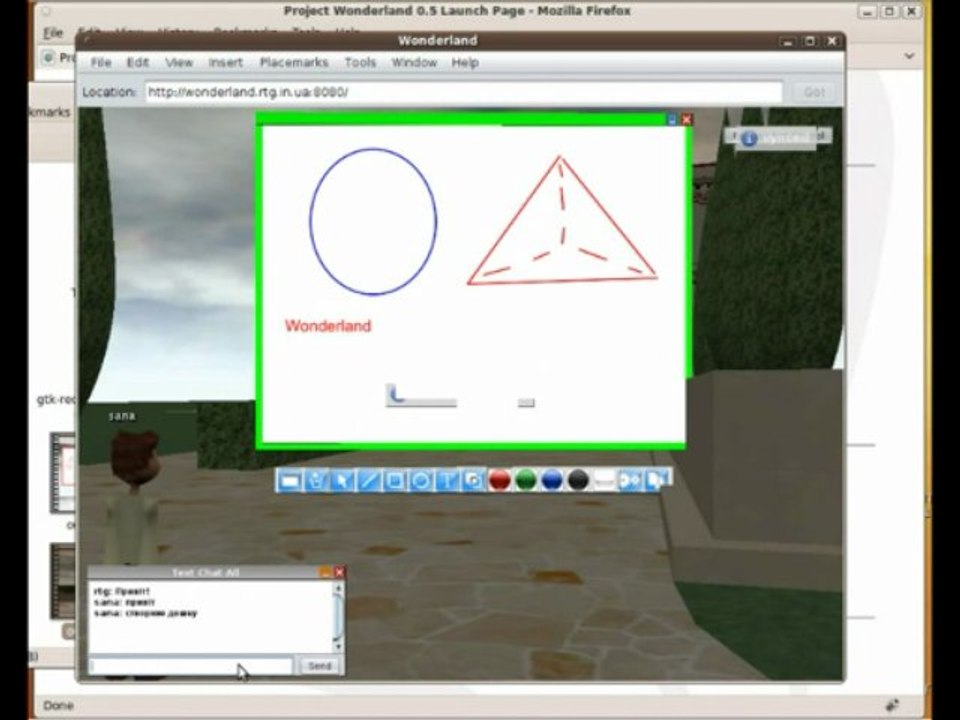Screen dimensions: 960x720
Task: Open the Insert menu
Action: [225, 62]
